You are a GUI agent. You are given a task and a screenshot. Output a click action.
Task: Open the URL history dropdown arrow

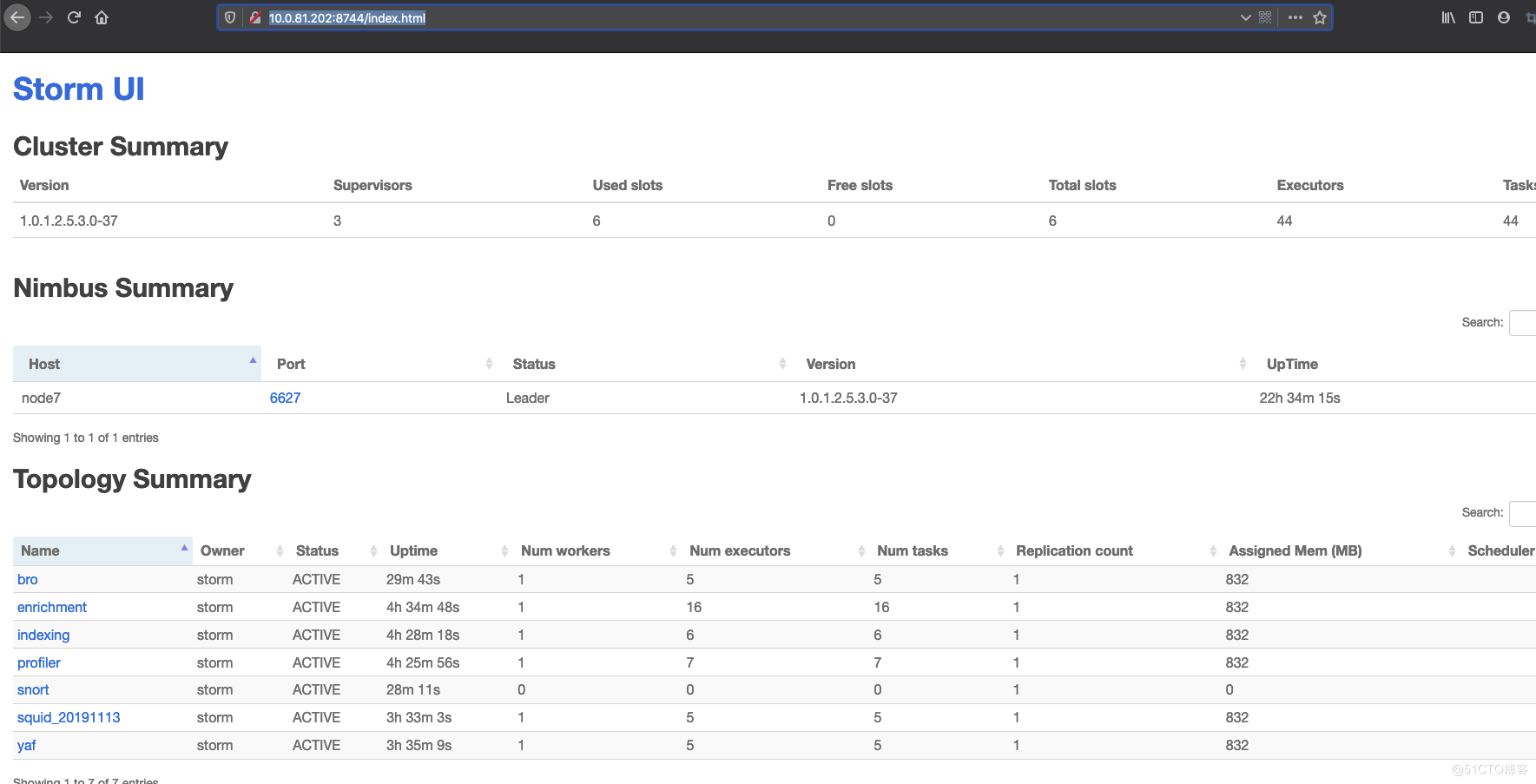pyautogui.click(x=1245, y=17)
